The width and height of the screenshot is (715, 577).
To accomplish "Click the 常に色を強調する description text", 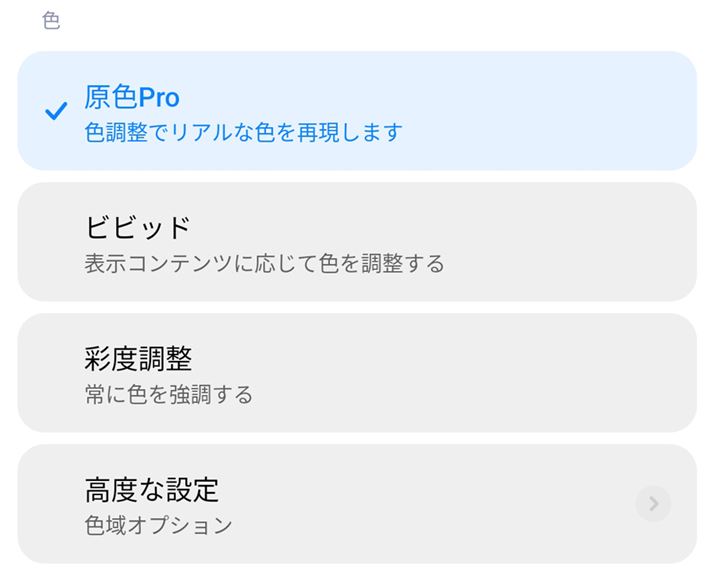I will click(168, 394).
